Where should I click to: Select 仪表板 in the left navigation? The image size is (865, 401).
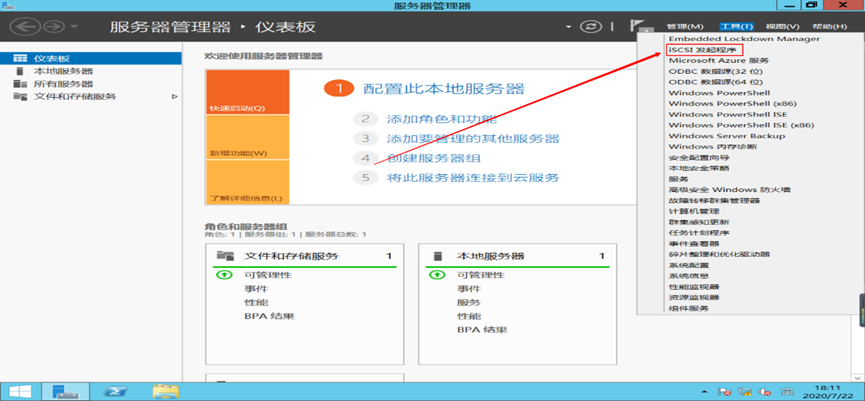91,58
